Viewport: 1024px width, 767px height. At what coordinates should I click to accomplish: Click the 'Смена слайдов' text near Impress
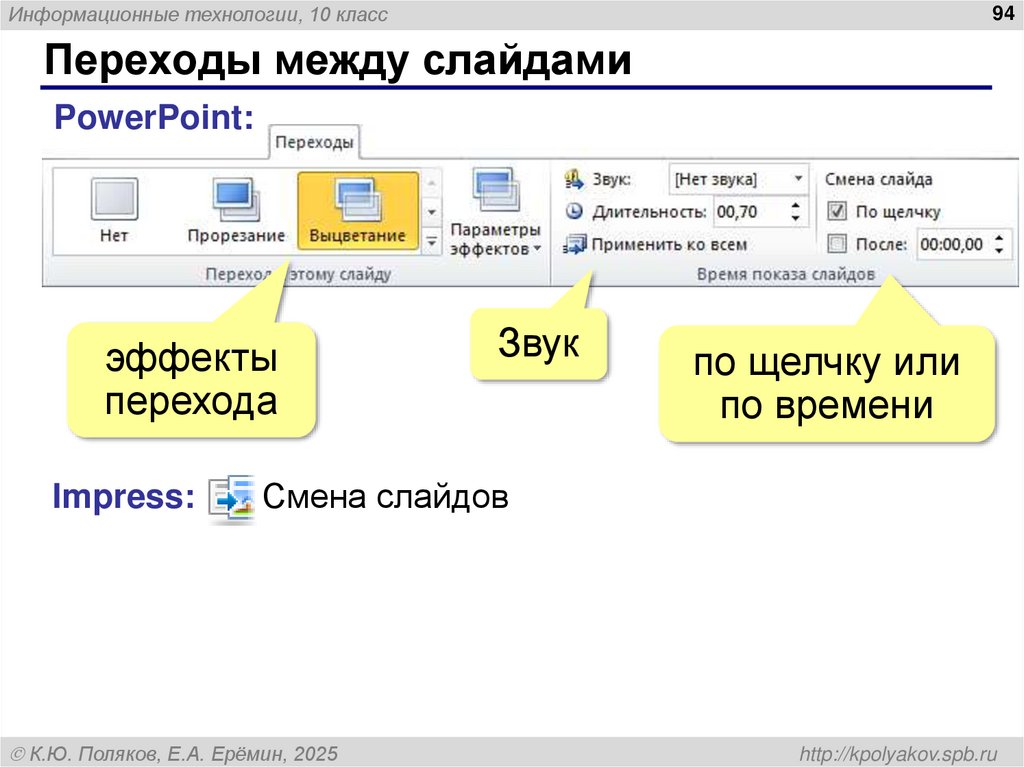click(x=385, y=497)
